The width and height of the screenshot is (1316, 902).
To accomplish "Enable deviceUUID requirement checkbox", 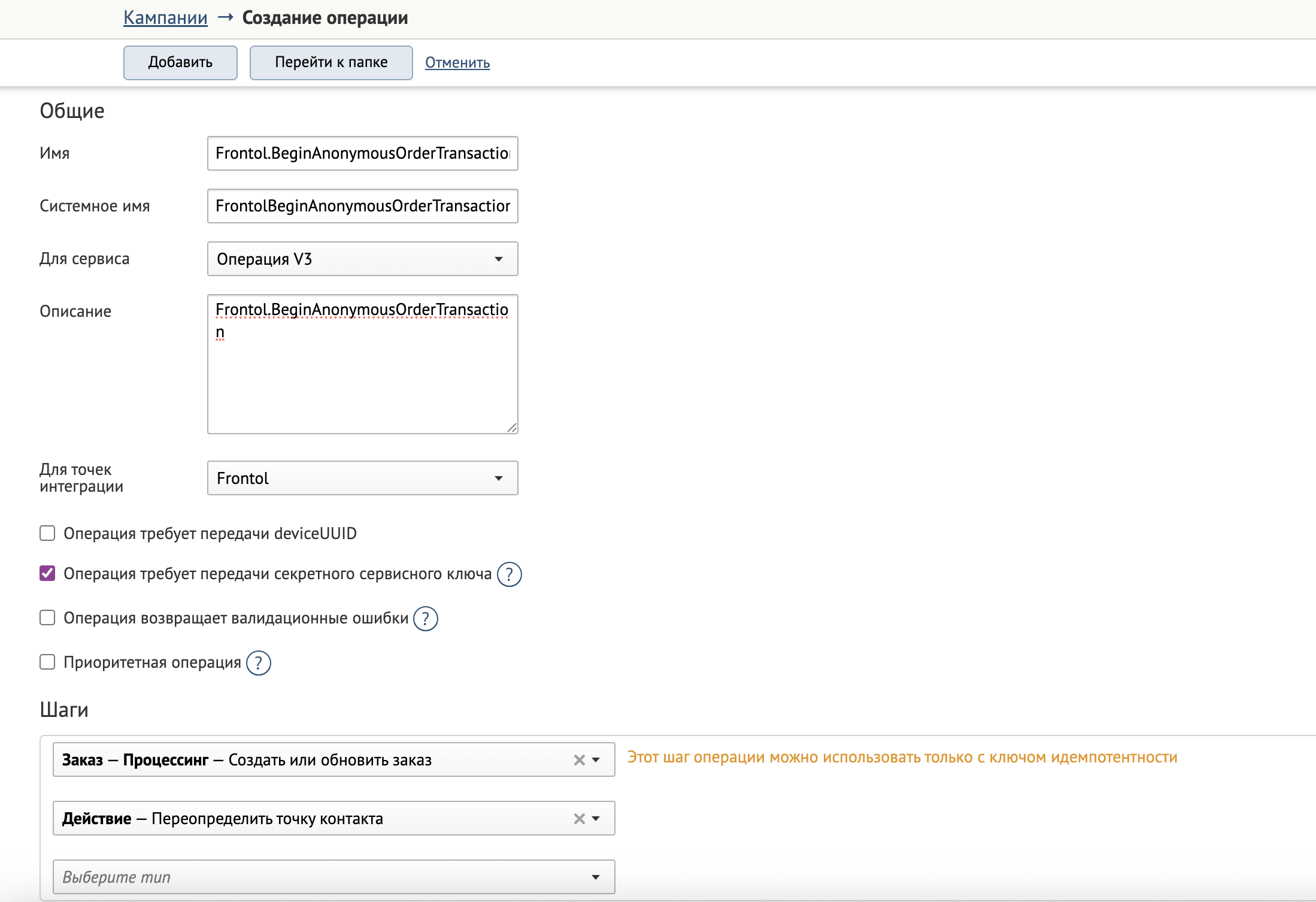I will (47, 533).
